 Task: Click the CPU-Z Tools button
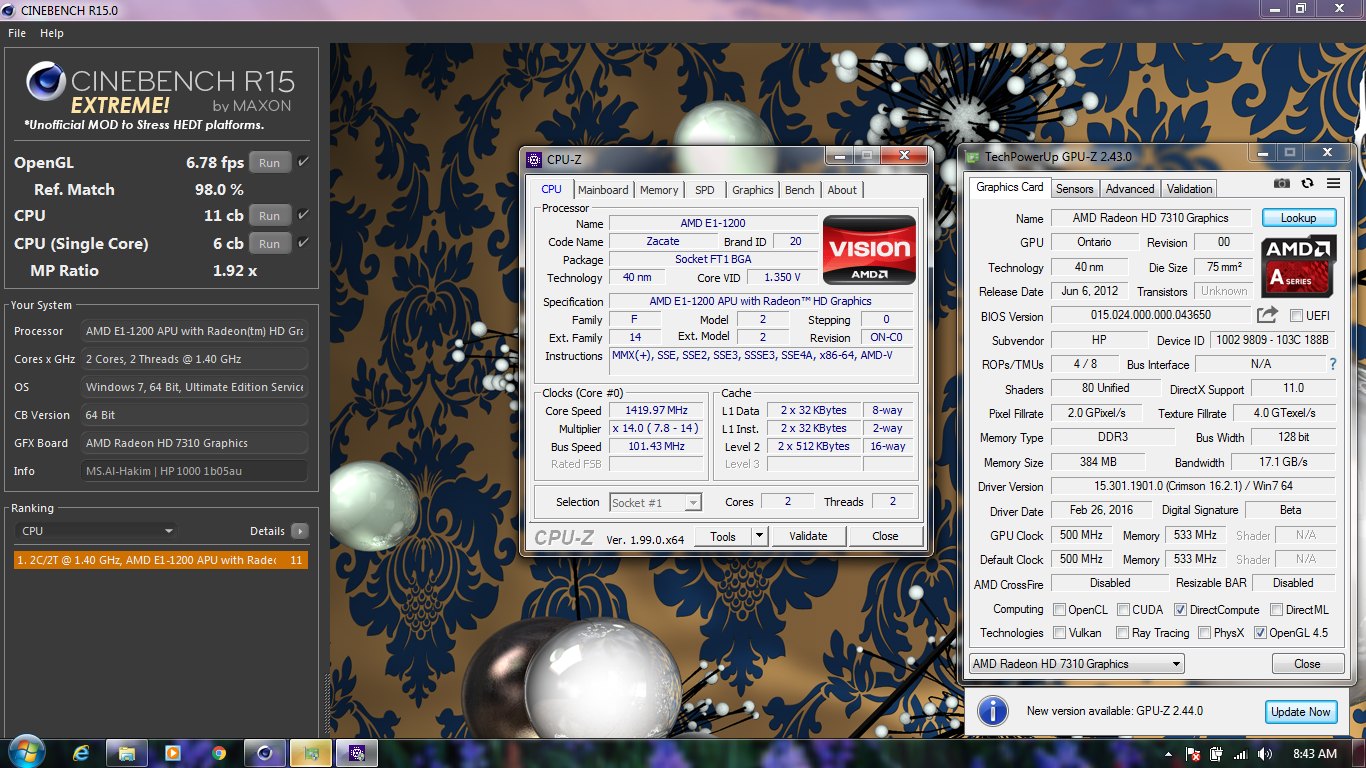(x=723, y=536)
